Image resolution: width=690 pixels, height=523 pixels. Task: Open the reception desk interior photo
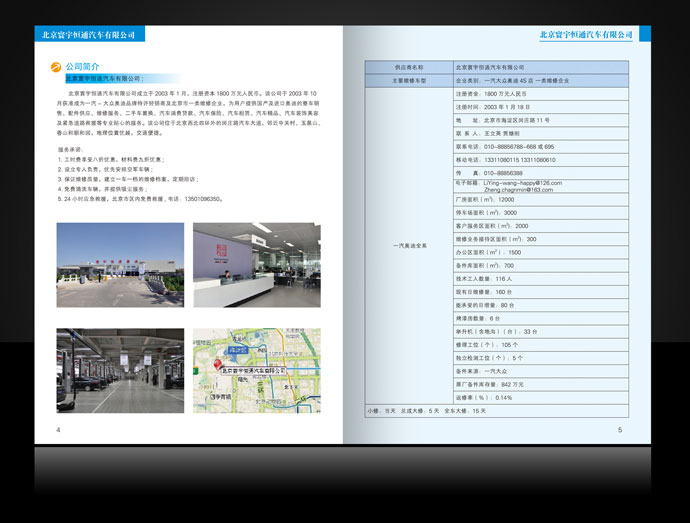[x=257, y=265]
